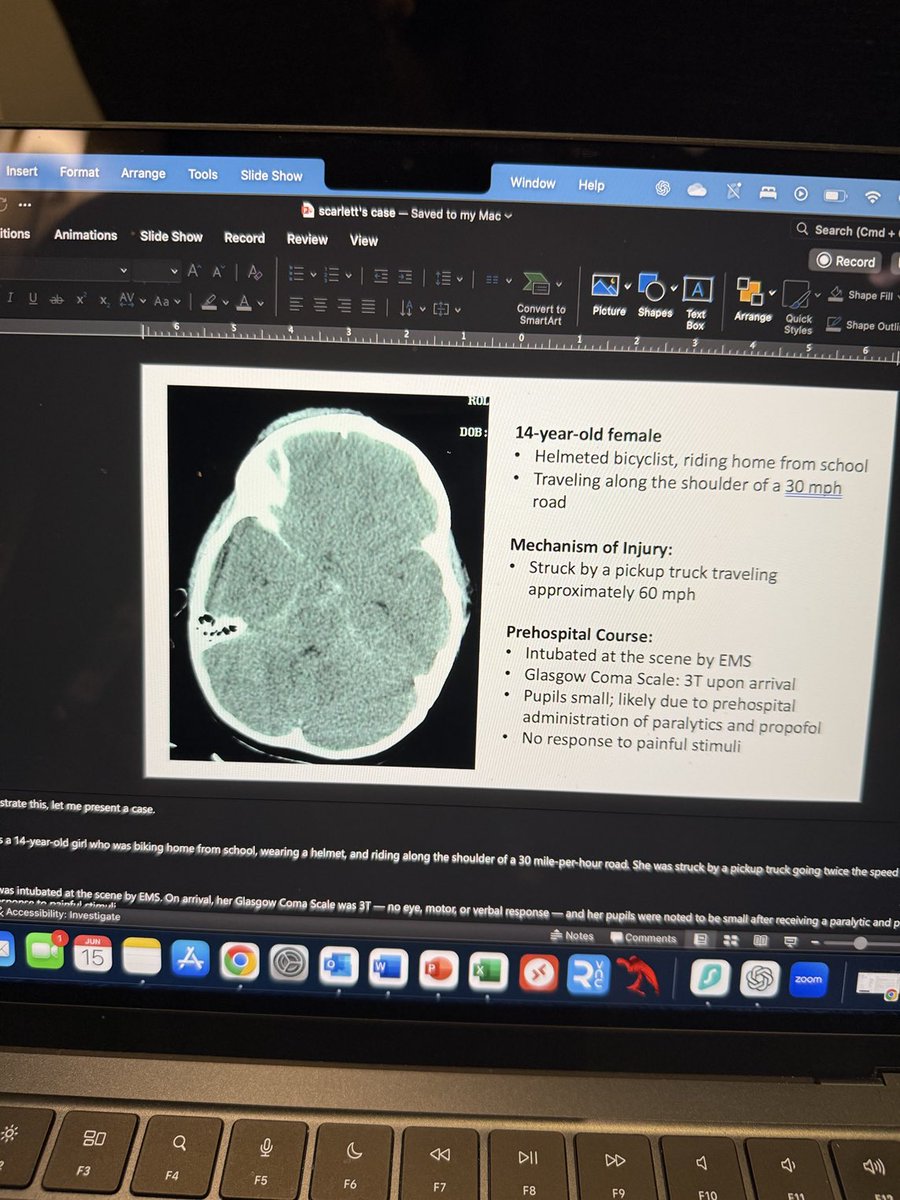Click the bulleted list icon
The height and width of the screenshot is (1200, 900).
[x=296, y=273]
